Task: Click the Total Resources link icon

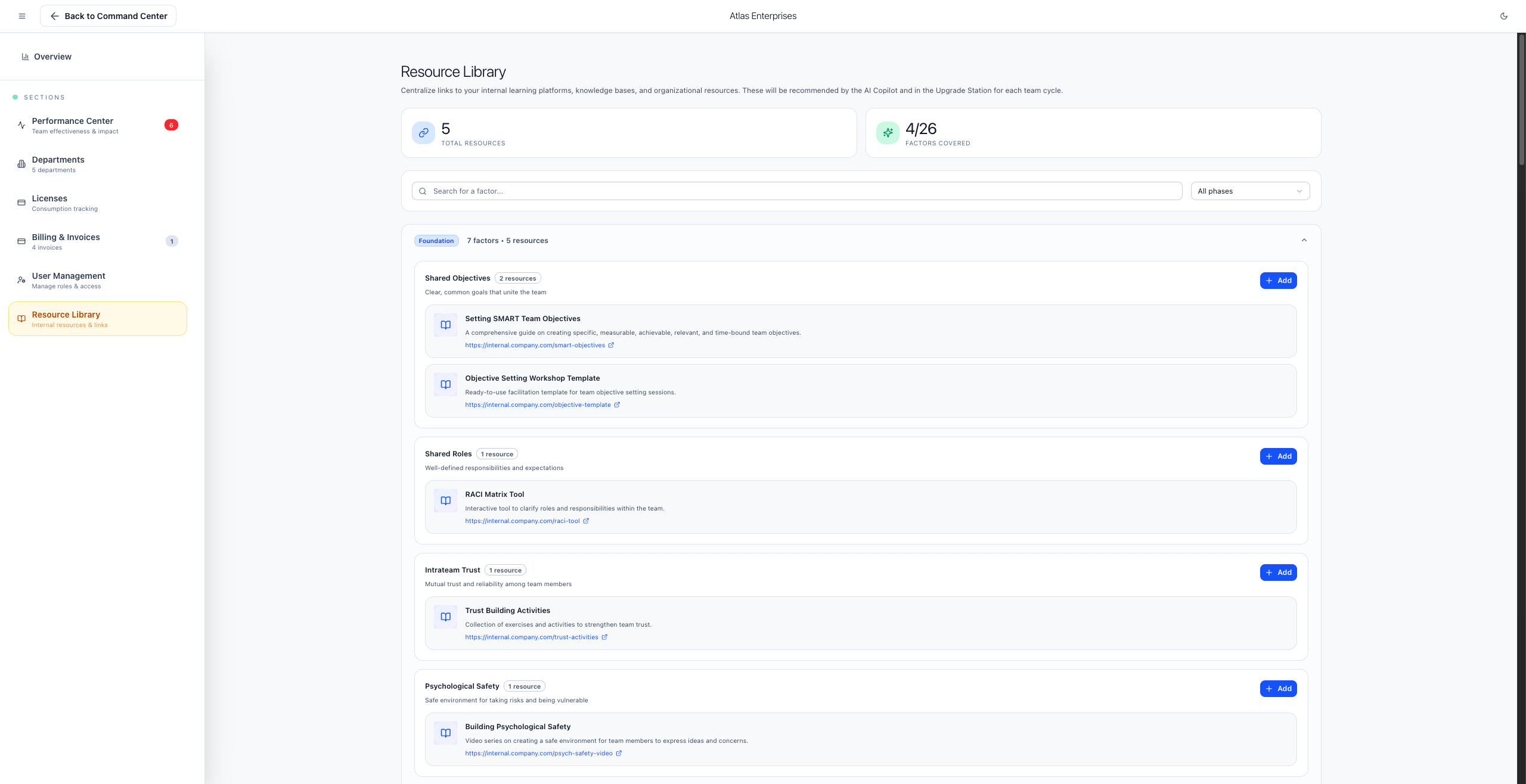Action: coord(423,133)
